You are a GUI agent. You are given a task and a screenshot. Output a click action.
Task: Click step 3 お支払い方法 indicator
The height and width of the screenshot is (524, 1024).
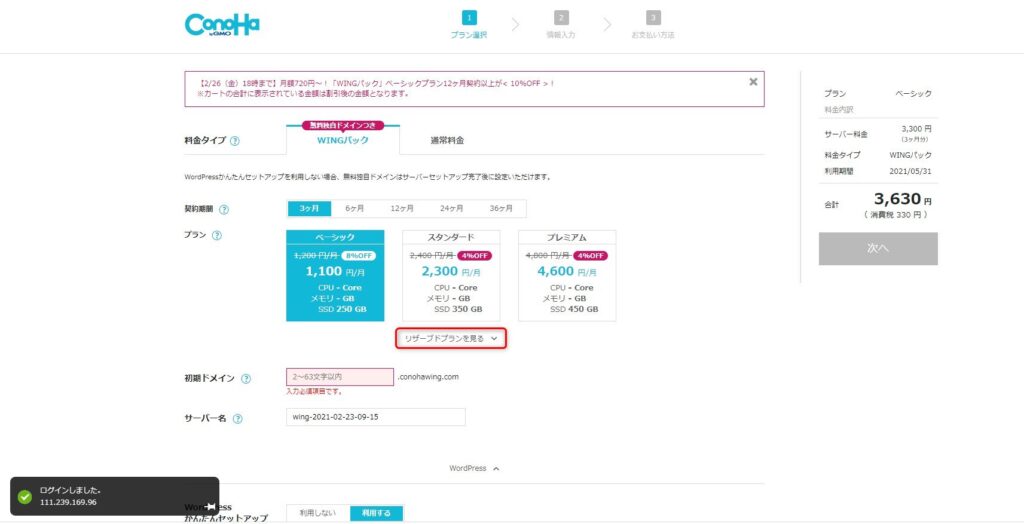point(652,25)
